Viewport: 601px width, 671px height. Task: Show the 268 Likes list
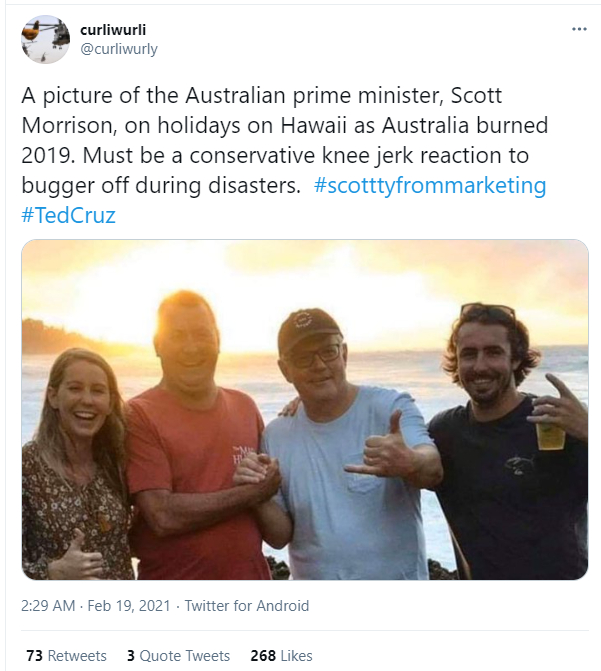tap(281, 656)
